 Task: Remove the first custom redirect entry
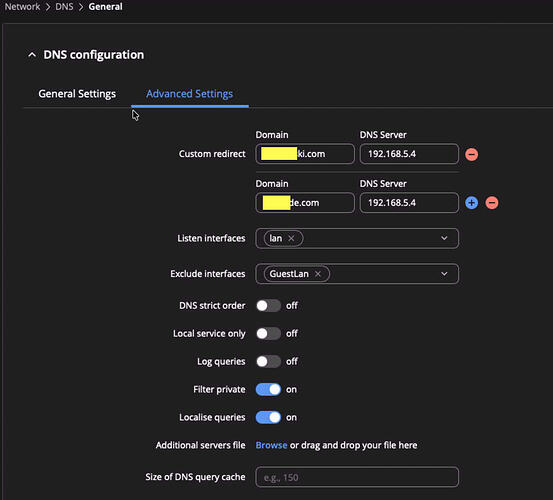pyautogui.click(x=471, y=154)
